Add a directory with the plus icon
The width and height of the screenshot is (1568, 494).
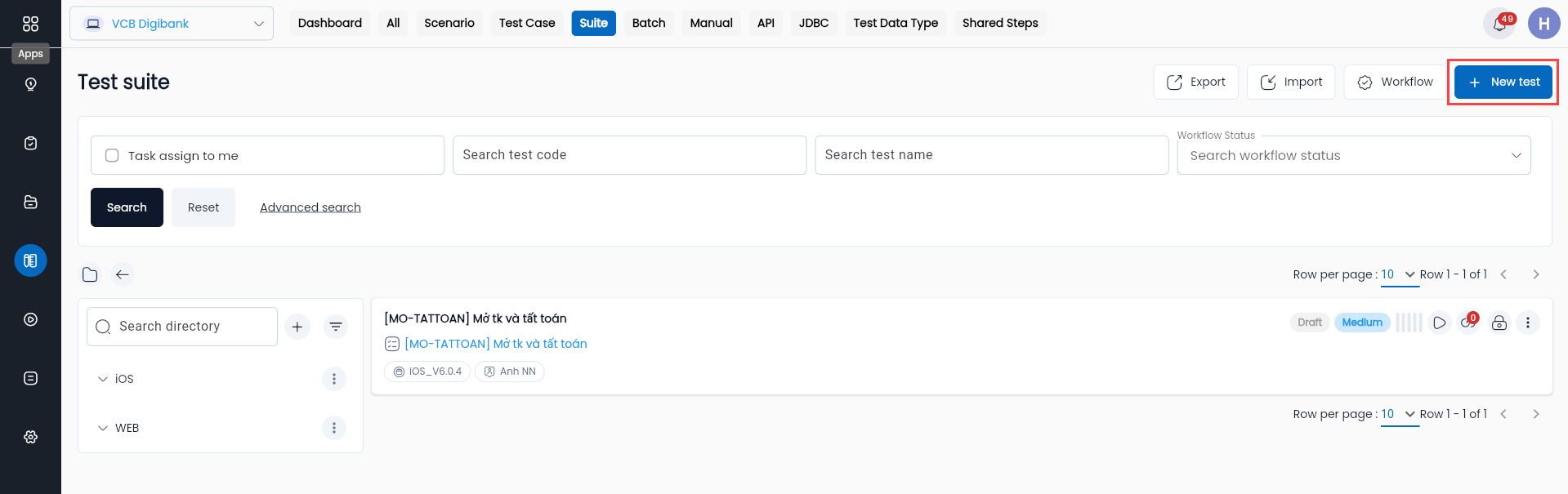[x=297, y=327]
